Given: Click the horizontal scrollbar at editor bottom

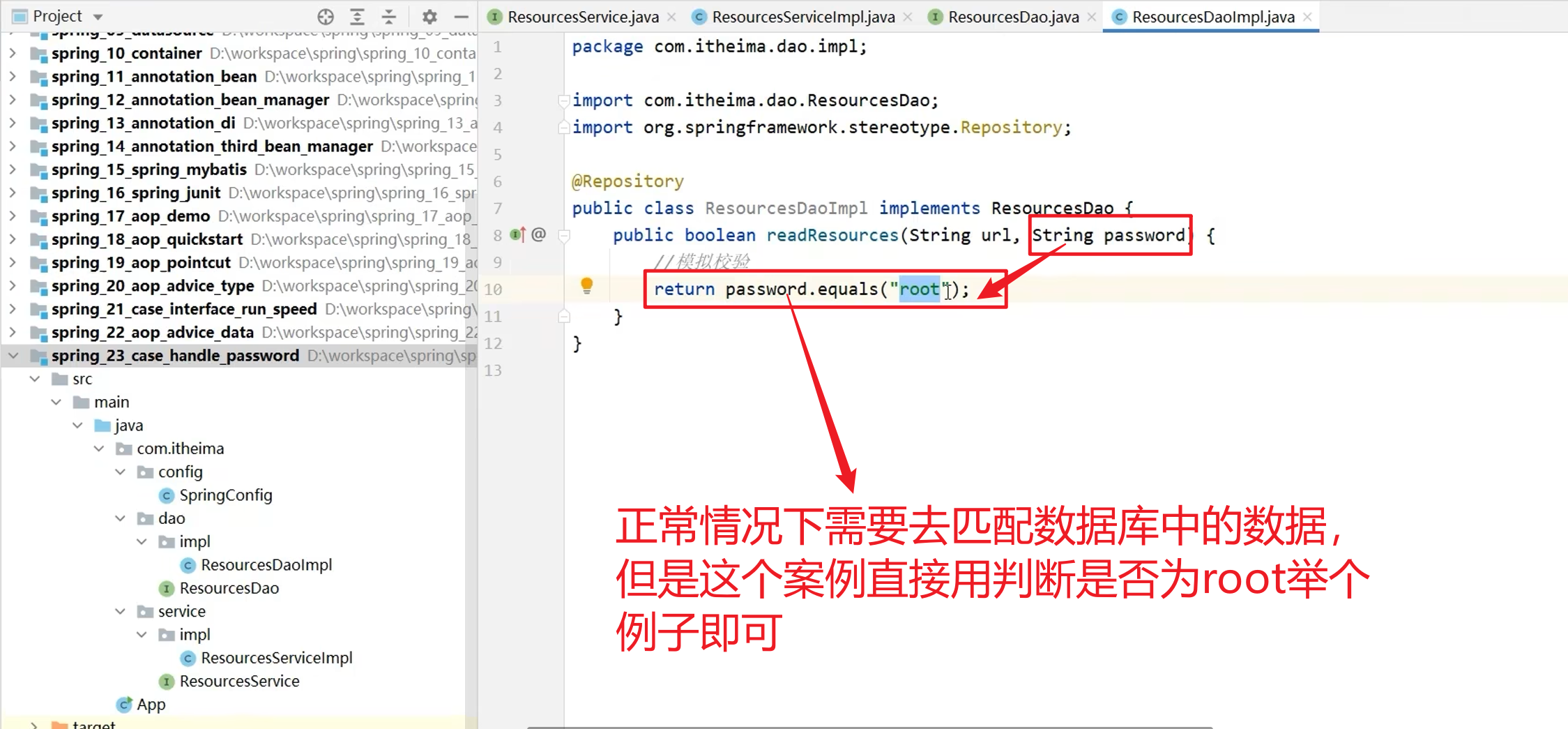Looking at the screenshot, I should [869, 726].
